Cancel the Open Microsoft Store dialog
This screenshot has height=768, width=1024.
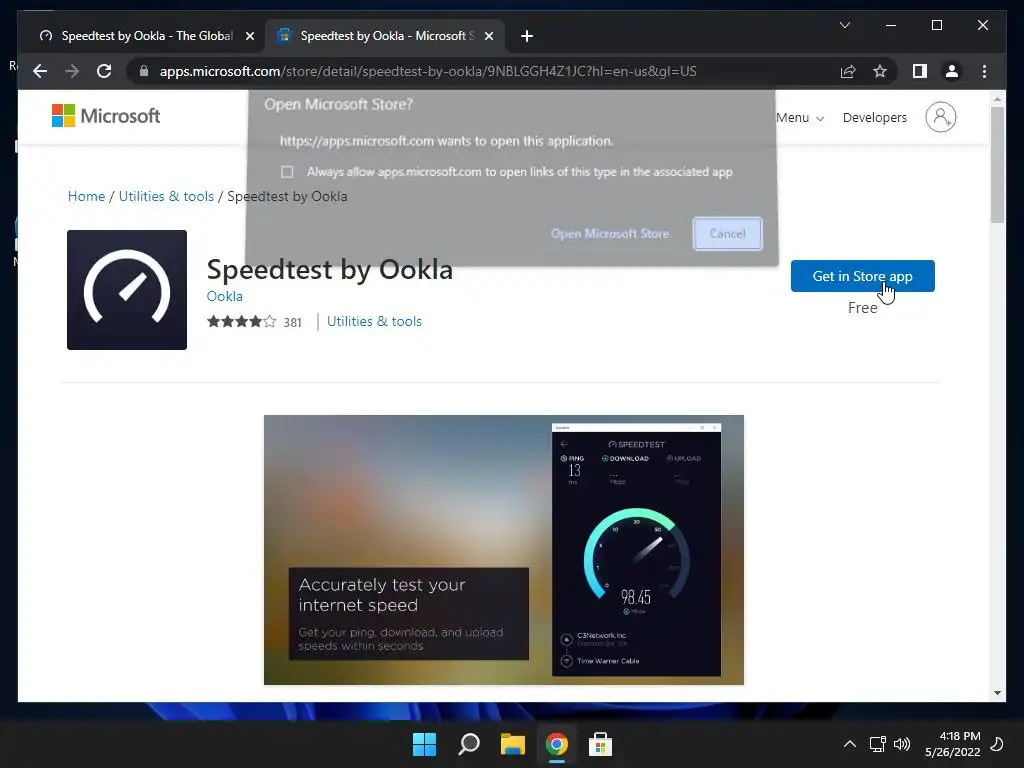(727, 234)
